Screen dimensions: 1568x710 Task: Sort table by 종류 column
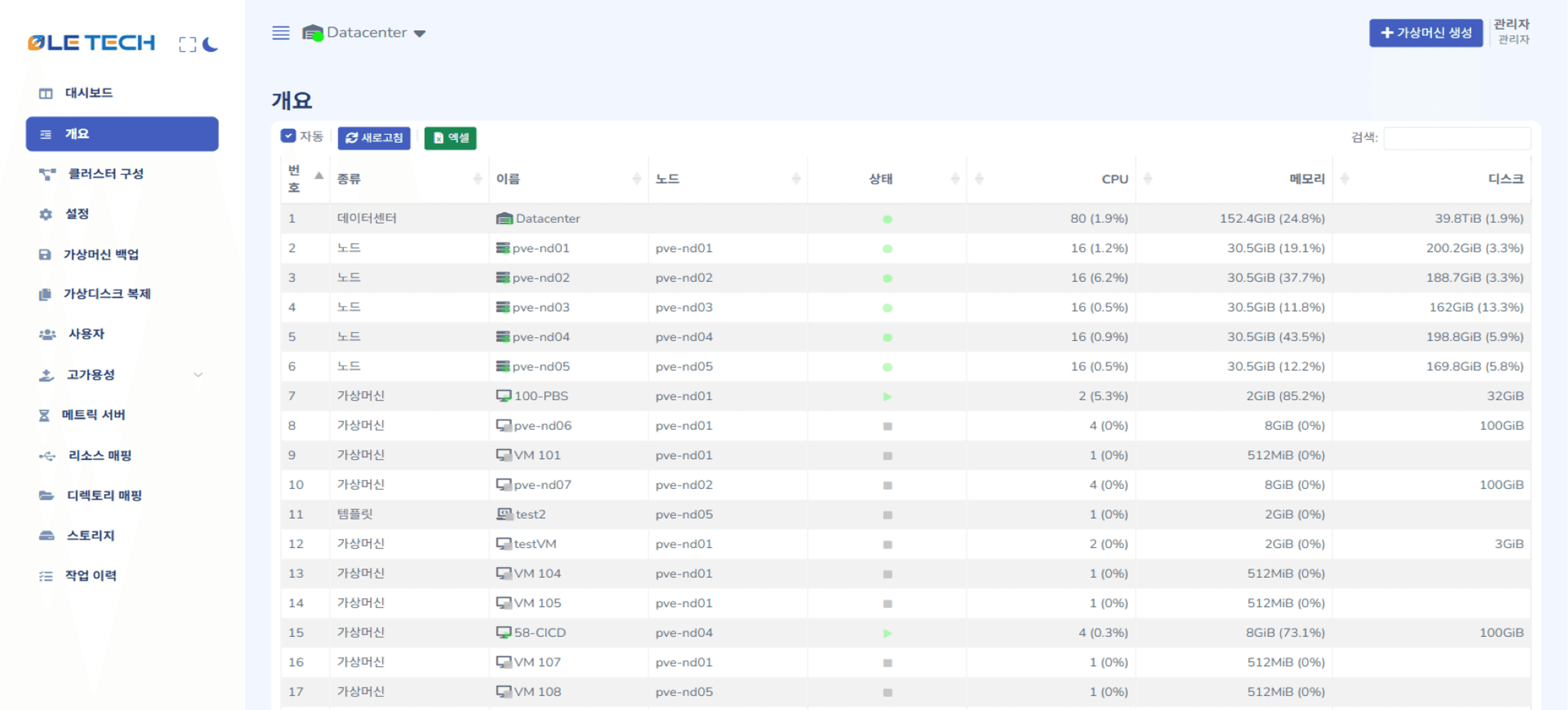pyautogui.click(x=409, y=179)
